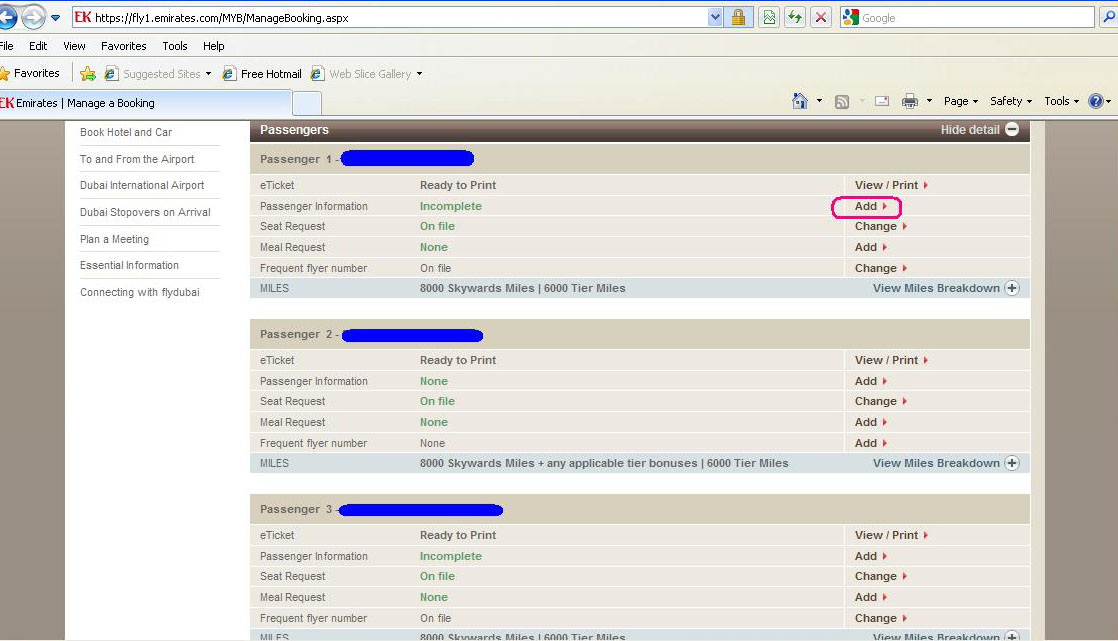Change Passenger 1 seat request
Viewport: 1118px width, 641px height.
881,226
